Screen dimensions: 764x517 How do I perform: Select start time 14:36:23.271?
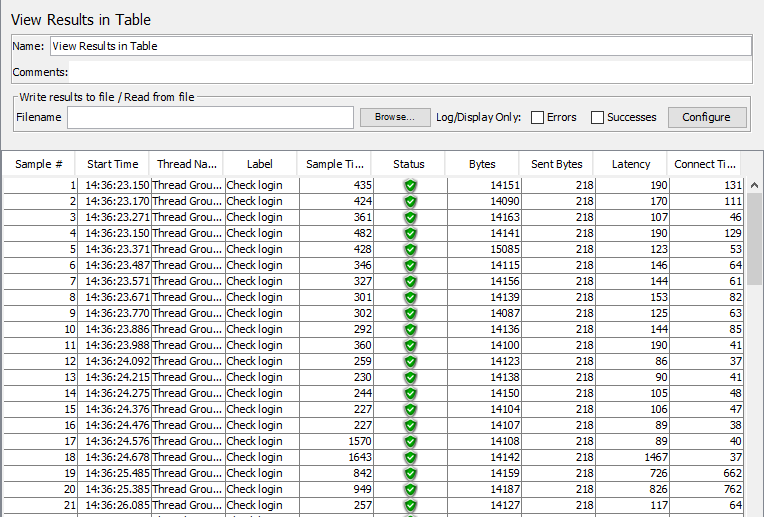coord(117,217)
